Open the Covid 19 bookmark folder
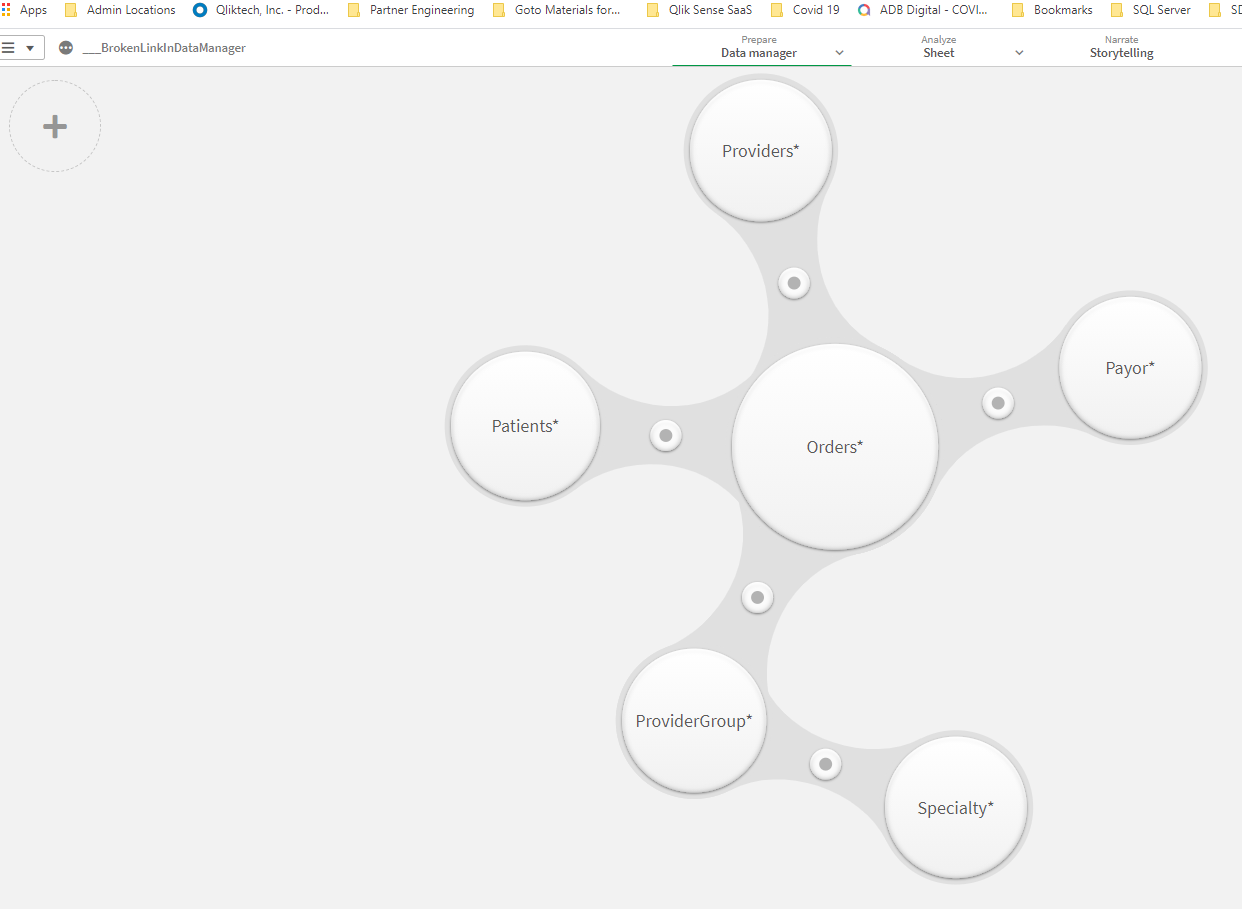 pos(805,10)
